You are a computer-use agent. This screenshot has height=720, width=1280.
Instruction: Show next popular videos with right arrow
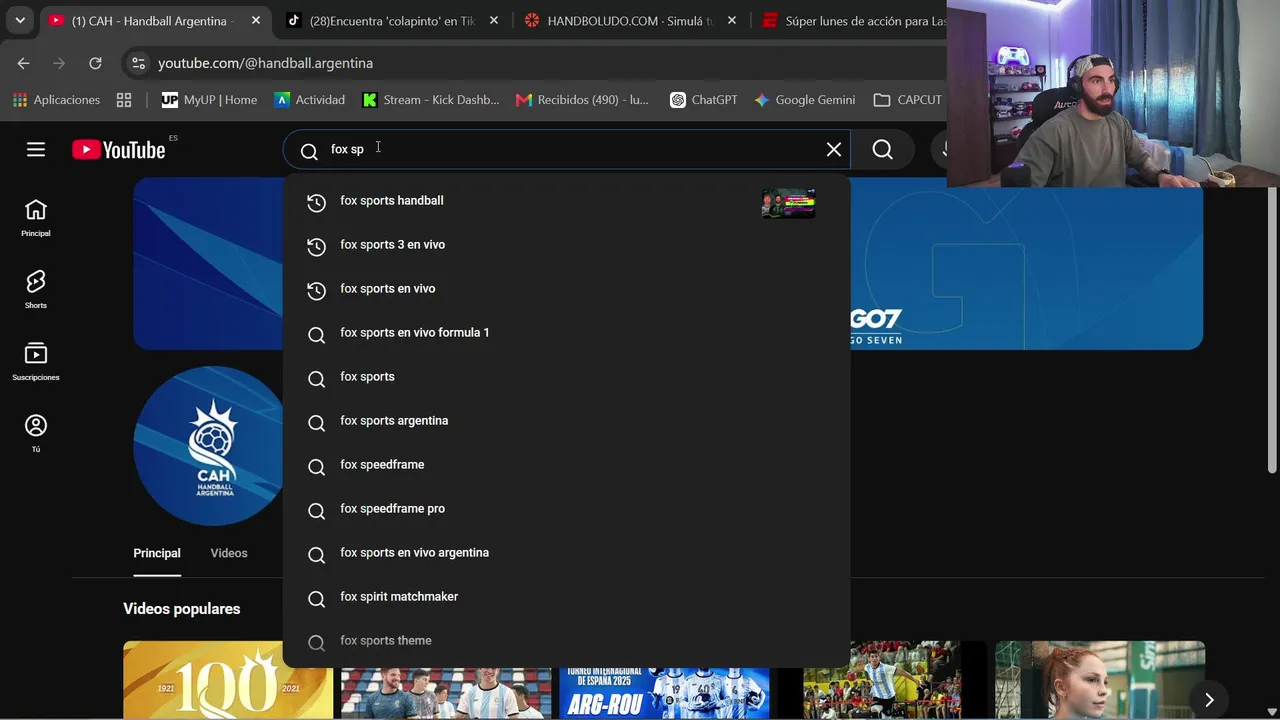click(x=1209, y=700)
